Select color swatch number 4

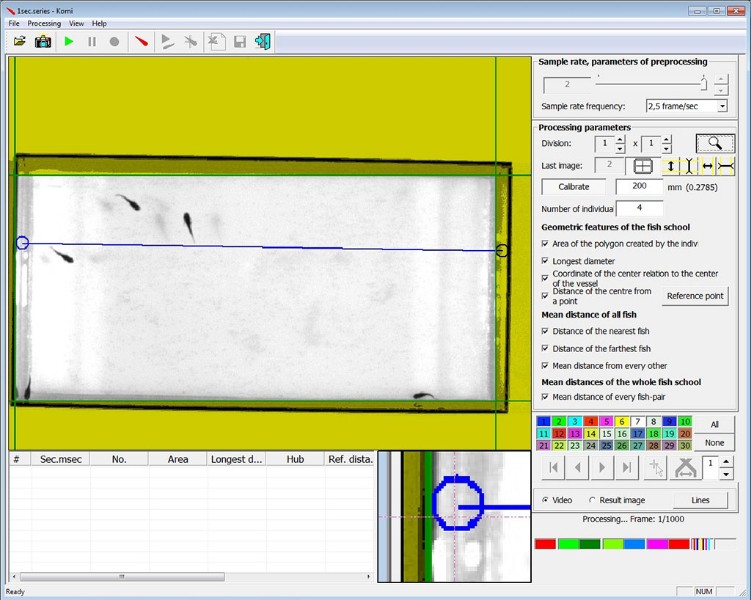click(590, 422)
